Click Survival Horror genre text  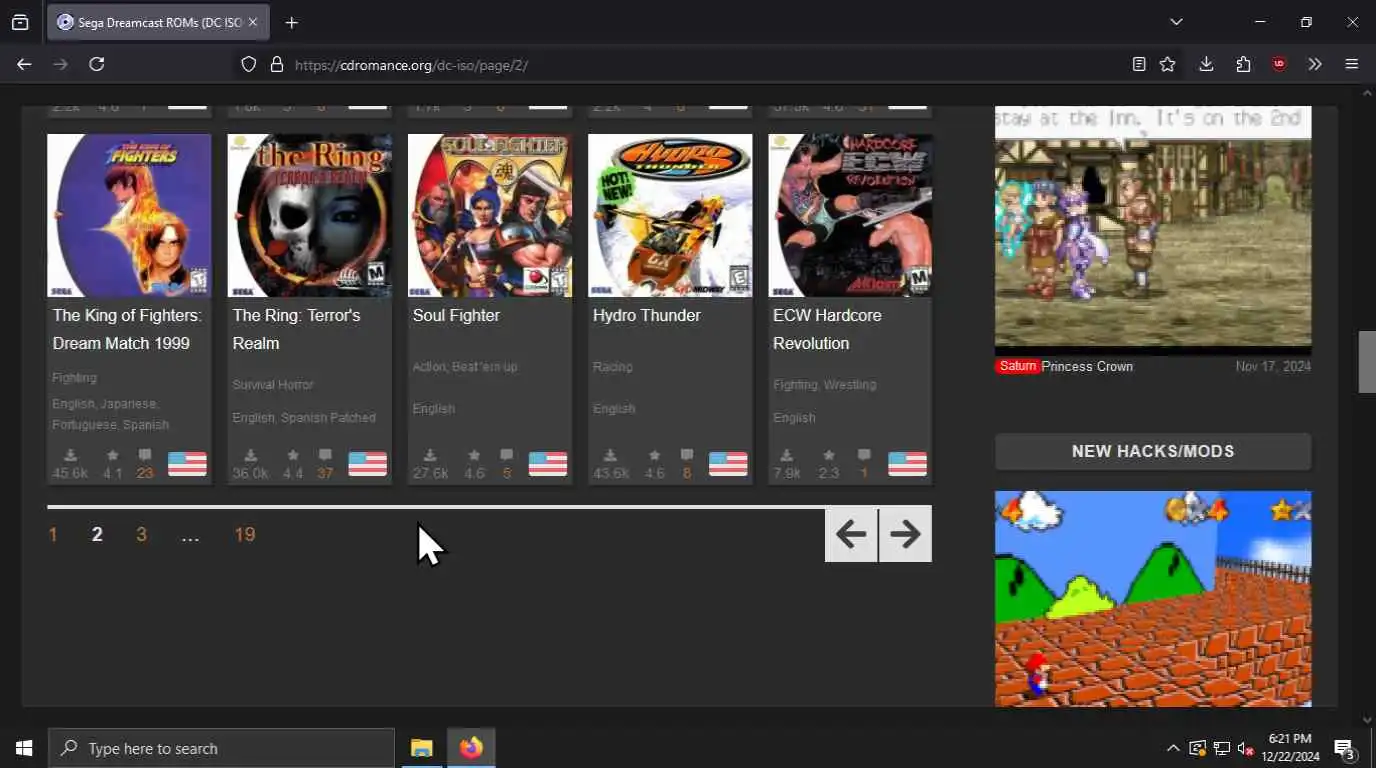tap(273, 385)
